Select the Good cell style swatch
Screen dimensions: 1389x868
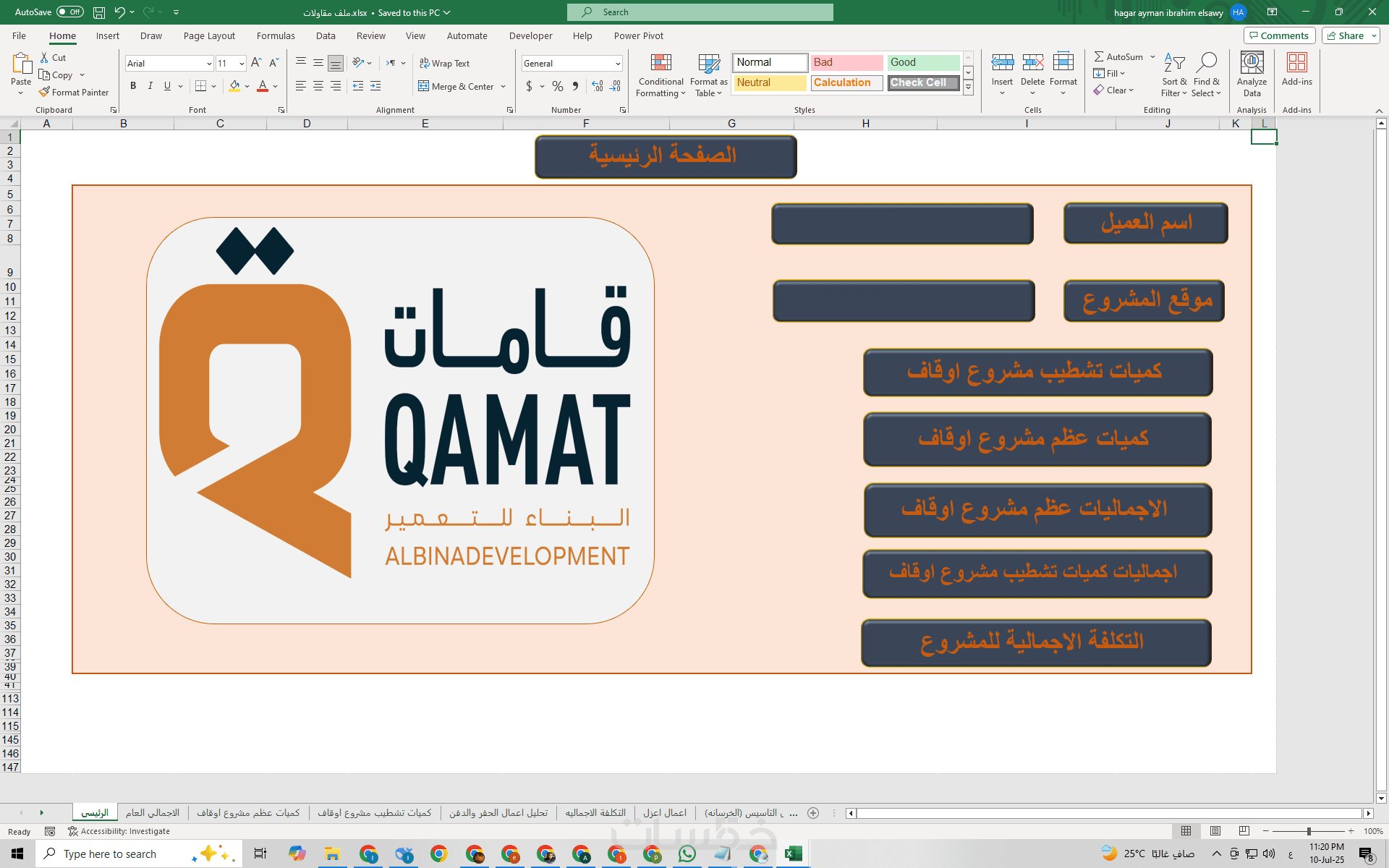pyautogui.click(x=922, y=62)
